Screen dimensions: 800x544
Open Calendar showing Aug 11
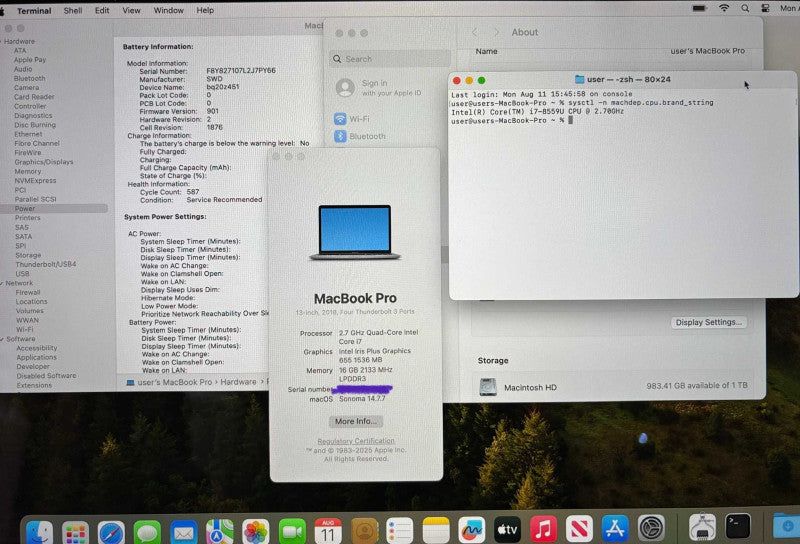(x=328, y=532)
